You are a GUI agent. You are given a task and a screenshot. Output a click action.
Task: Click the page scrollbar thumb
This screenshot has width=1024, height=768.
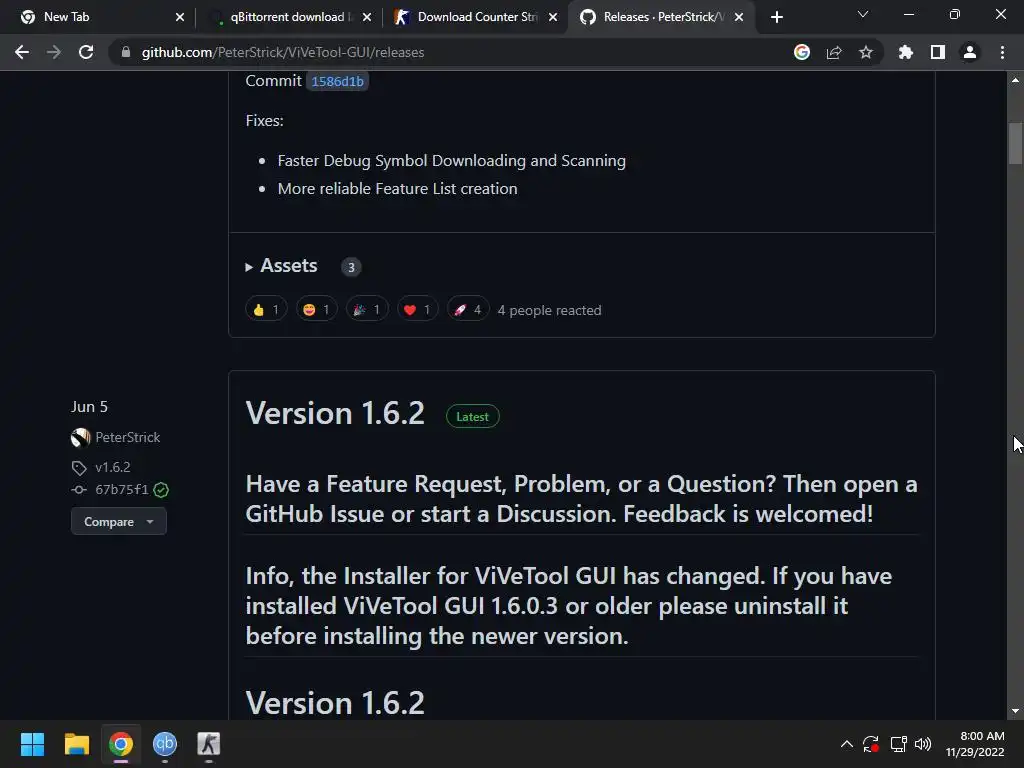pos(1015,144)
